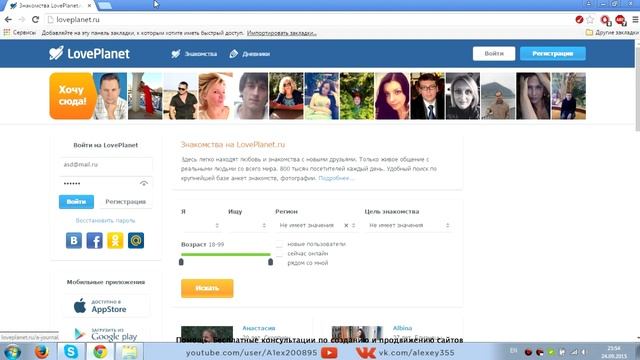Image resolution: width=640 pixels, height=360 pixels.
Task: Clear the Регион value with X
Action: 346,225
